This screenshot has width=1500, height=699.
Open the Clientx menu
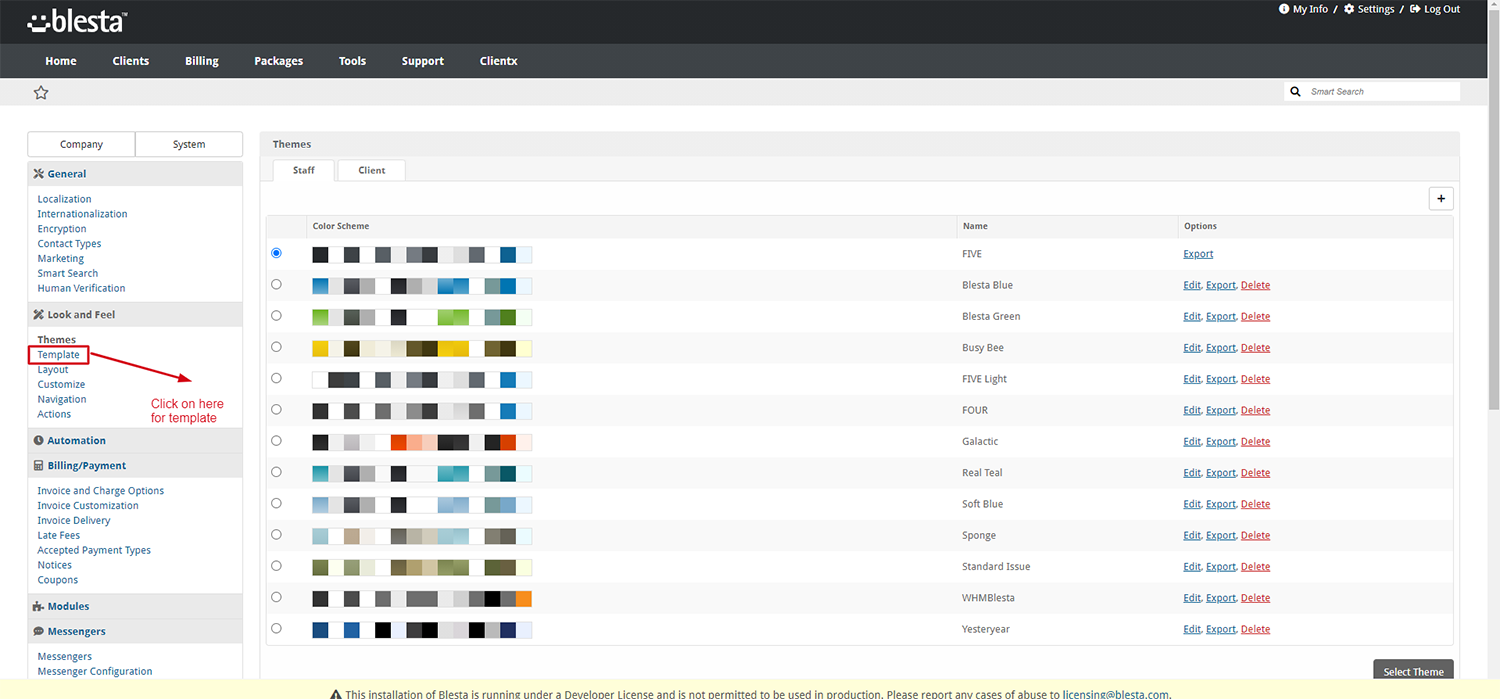point(498,61)
